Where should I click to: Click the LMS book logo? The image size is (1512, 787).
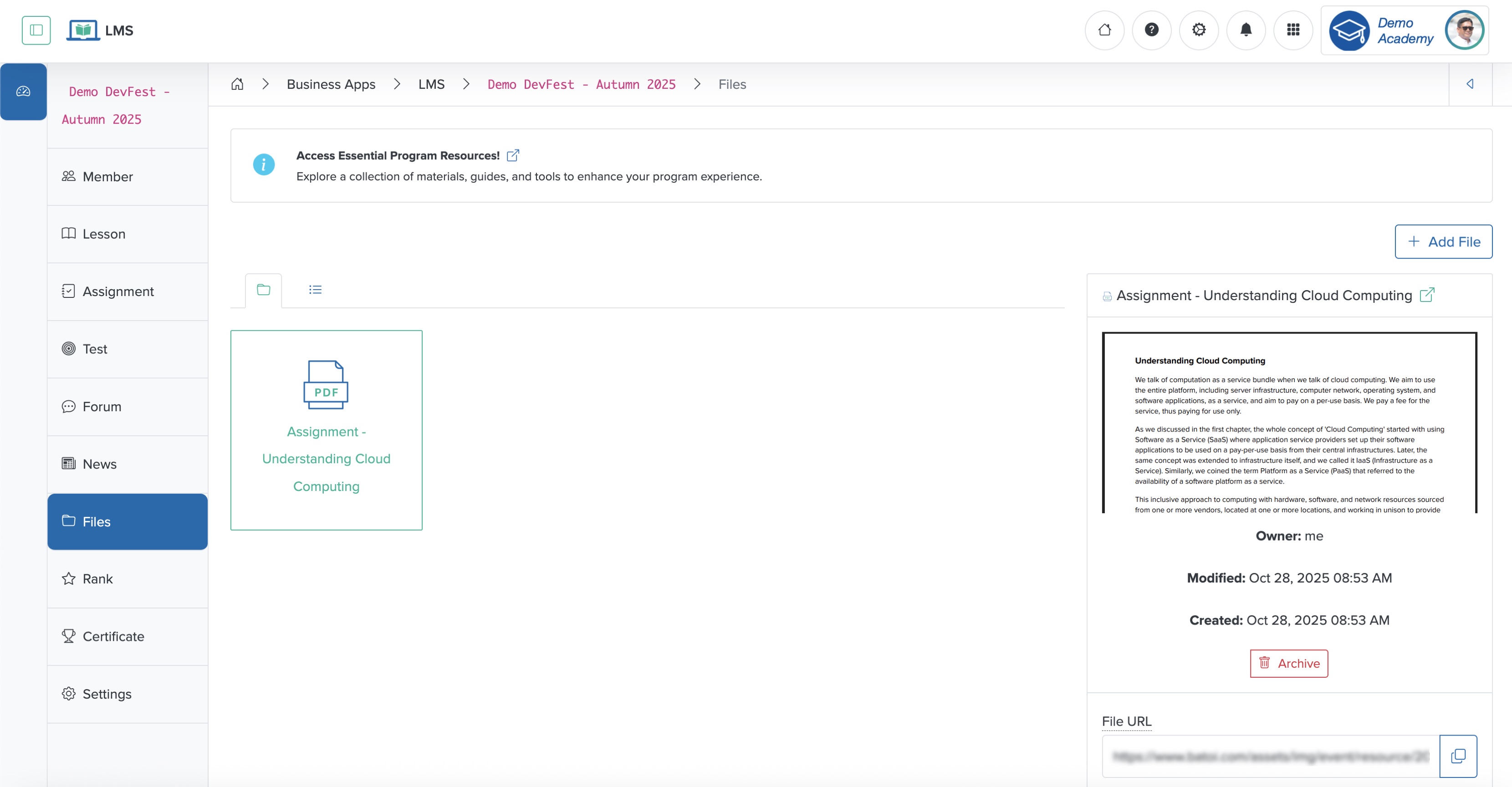(x=84, y=30)
